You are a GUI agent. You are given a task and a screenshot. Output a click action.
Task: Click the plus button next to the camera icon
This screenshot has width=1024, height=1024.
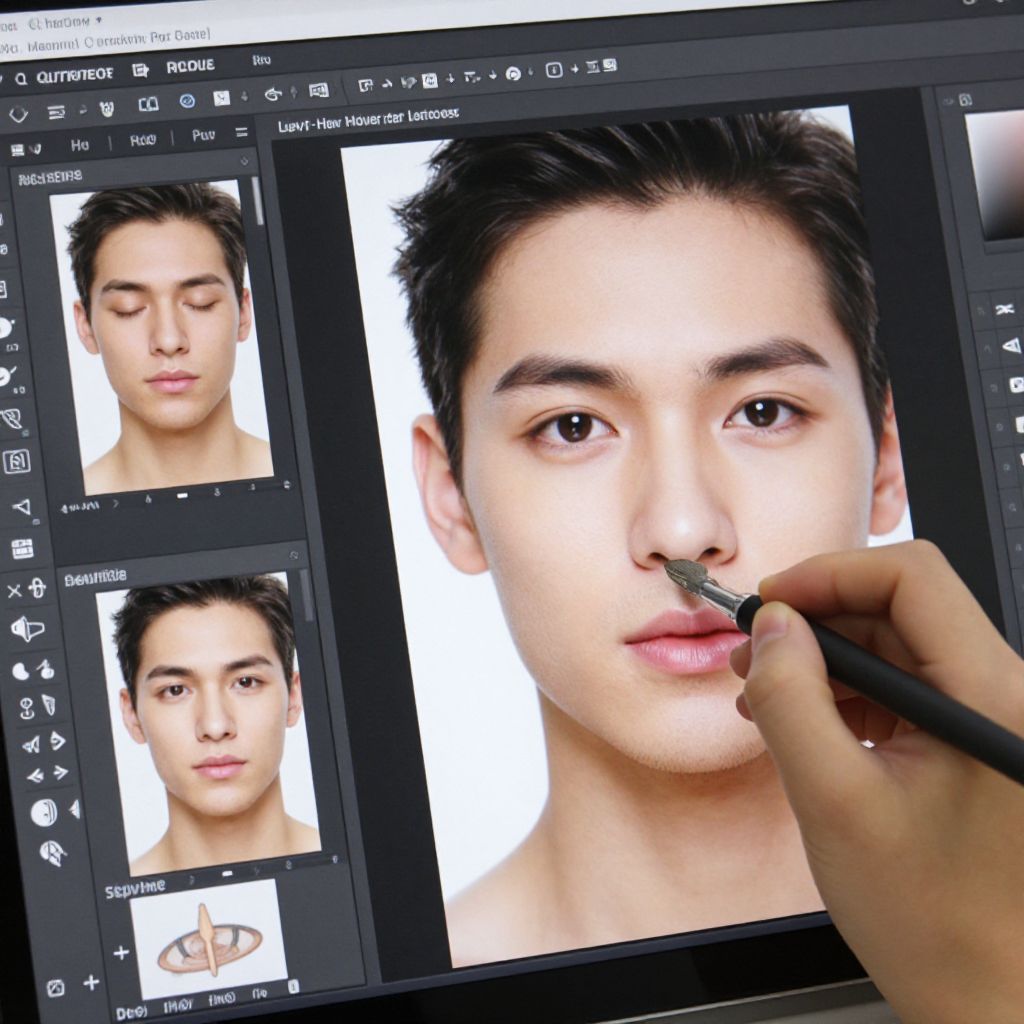91,983
